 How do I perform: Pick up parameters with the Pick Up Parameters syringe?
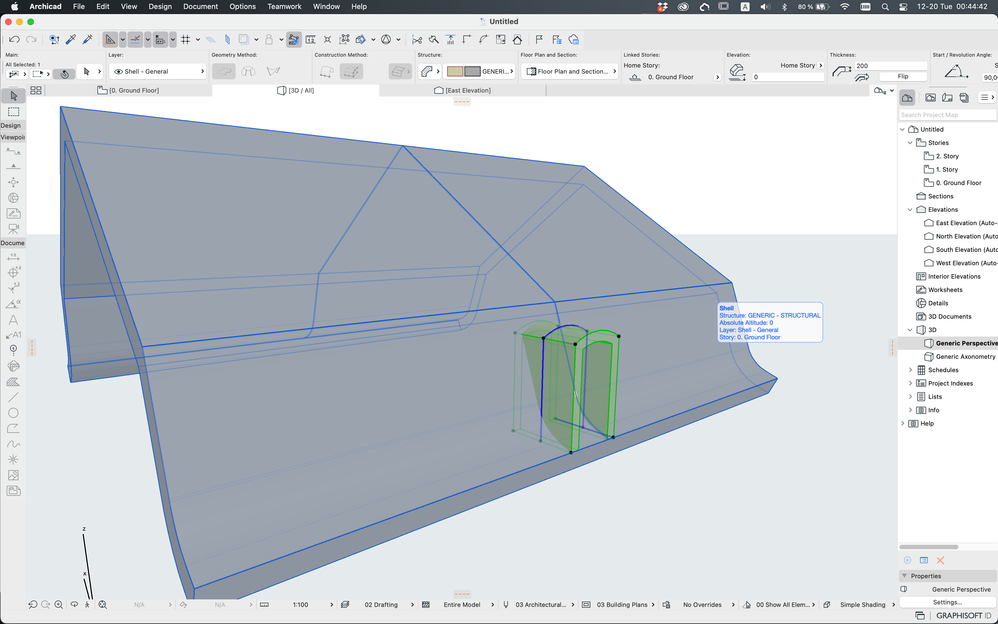click(x=70, y=39)
